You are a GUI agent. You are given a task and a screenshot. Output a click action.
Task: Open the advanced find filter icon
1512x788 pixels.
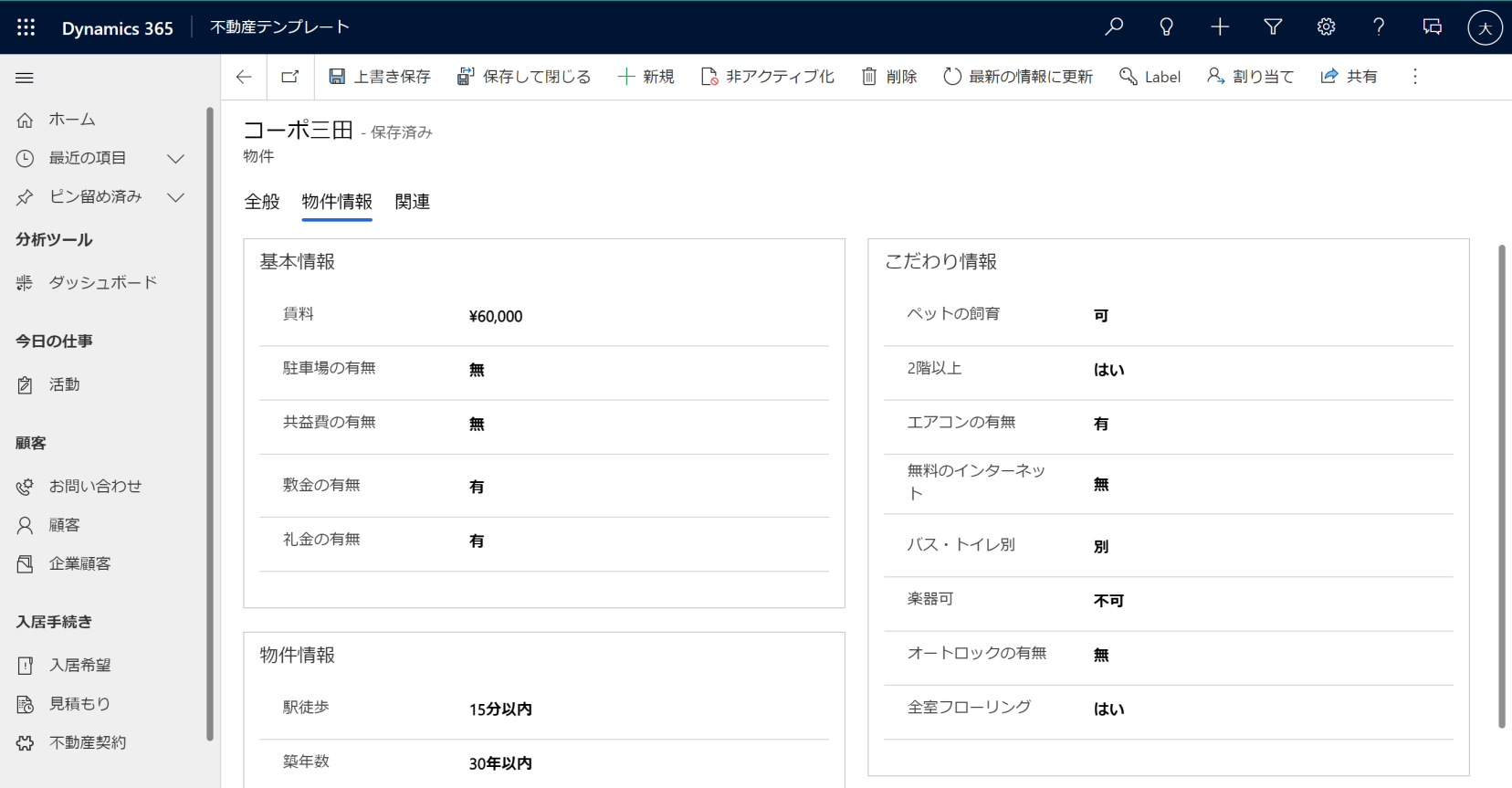pos(1273,27)
